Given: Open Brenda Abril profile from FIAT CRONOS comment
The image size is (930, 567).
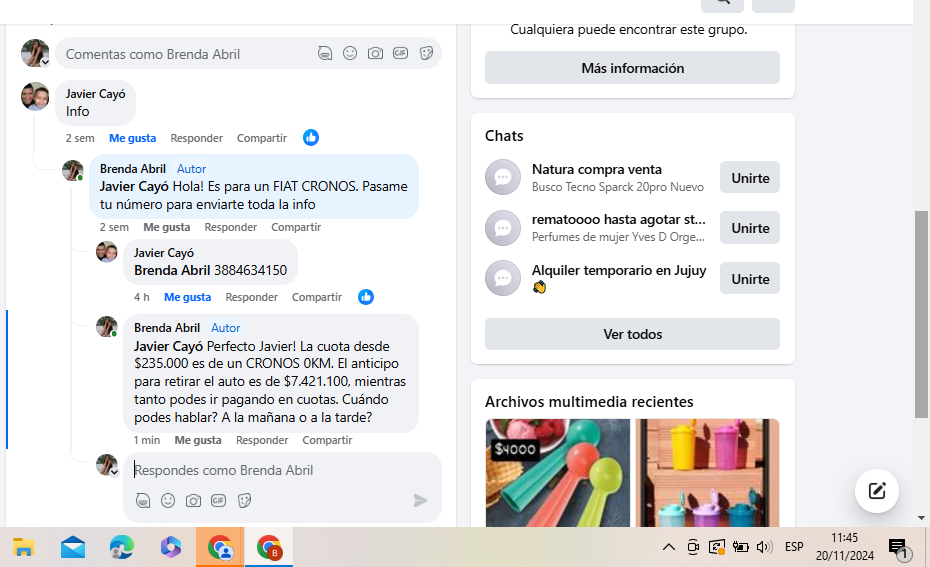Looking at the screenshot, I should 132,169.
